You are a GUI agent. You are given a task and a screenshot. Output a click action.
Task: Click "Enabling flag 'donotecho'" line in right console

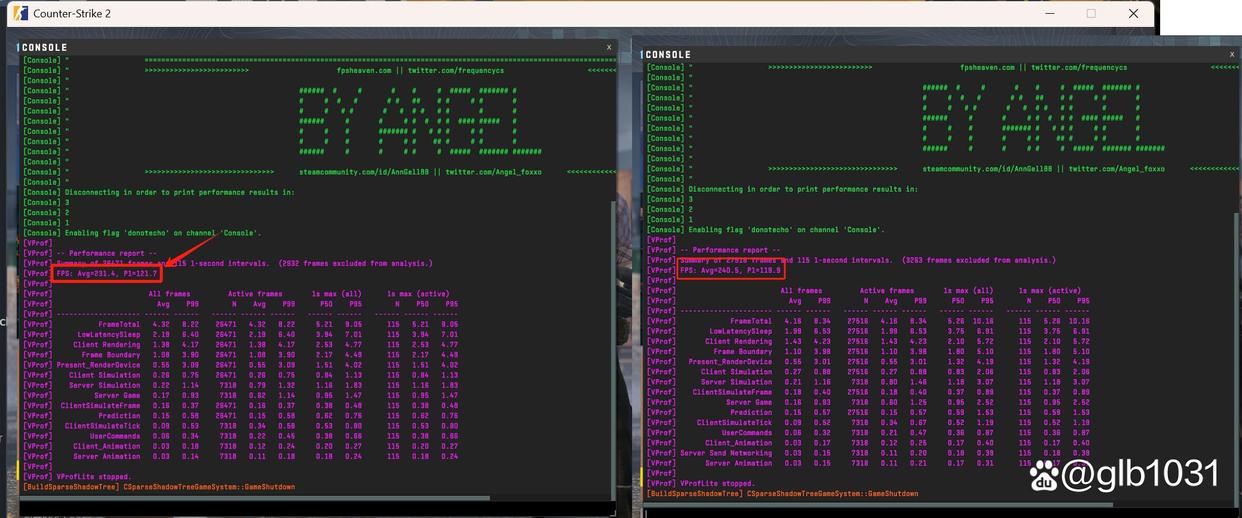pyautogui.click(x=766, y=230)
